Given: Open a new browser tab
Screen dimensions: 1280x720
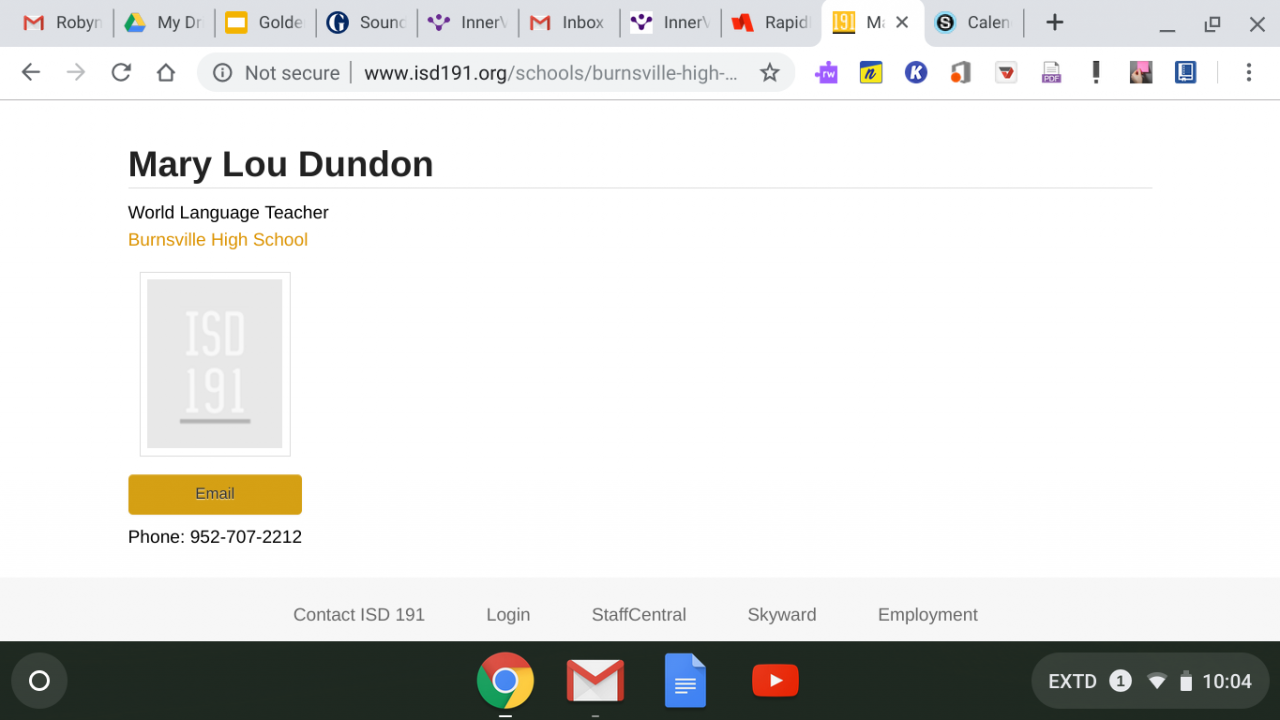Looking at the screenshot, I should (x=1054, y=22).
